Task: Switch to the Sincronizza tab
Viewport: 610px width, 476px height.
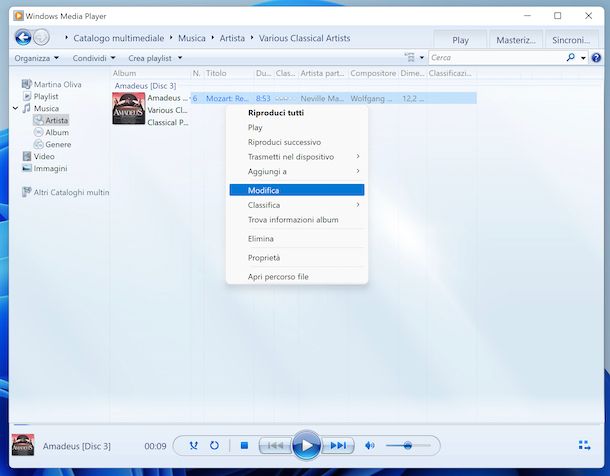Action: [571, 40]
